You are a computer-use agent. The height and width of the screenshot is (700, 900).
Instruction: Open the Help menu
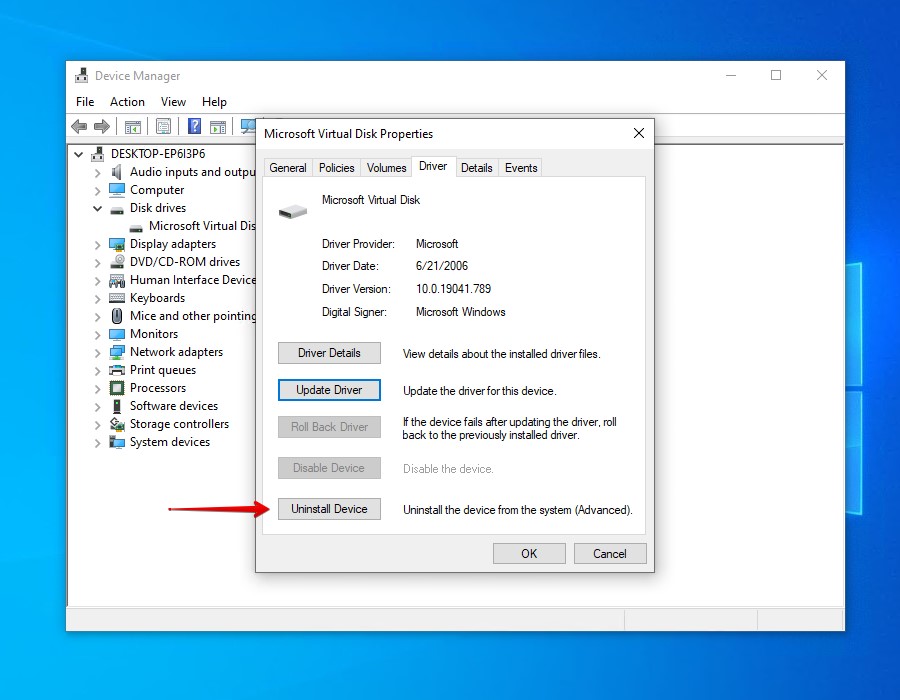[214, 102]
